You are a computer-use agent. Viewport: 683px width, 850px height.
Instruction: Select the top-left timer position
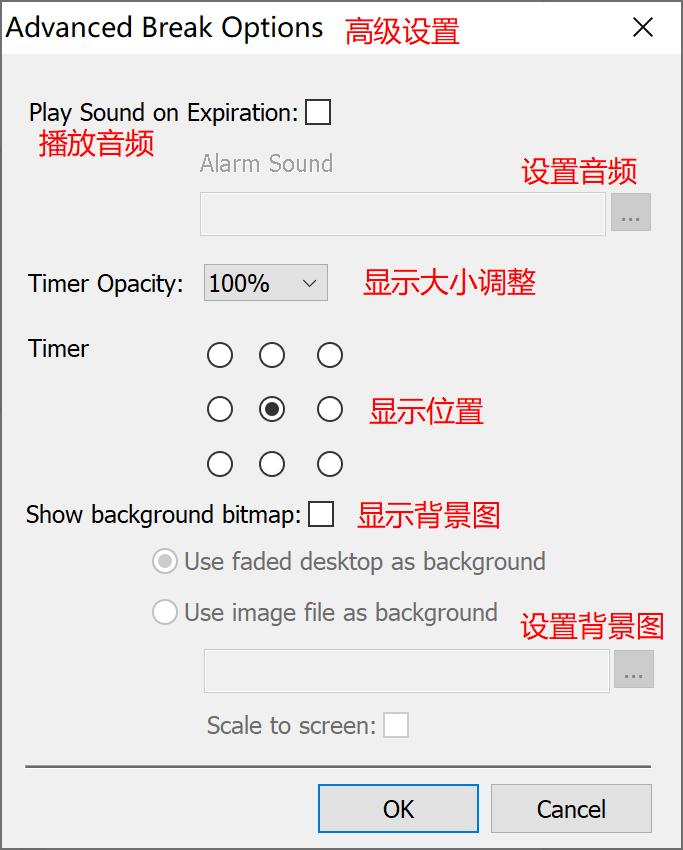[x=219, y=355]
